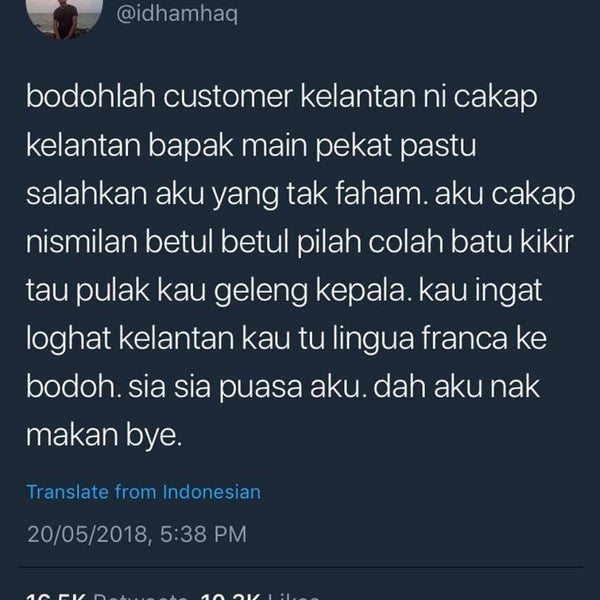Click the word 'puasa' in tweet
The image size is (600, 600).
(260, 388)
